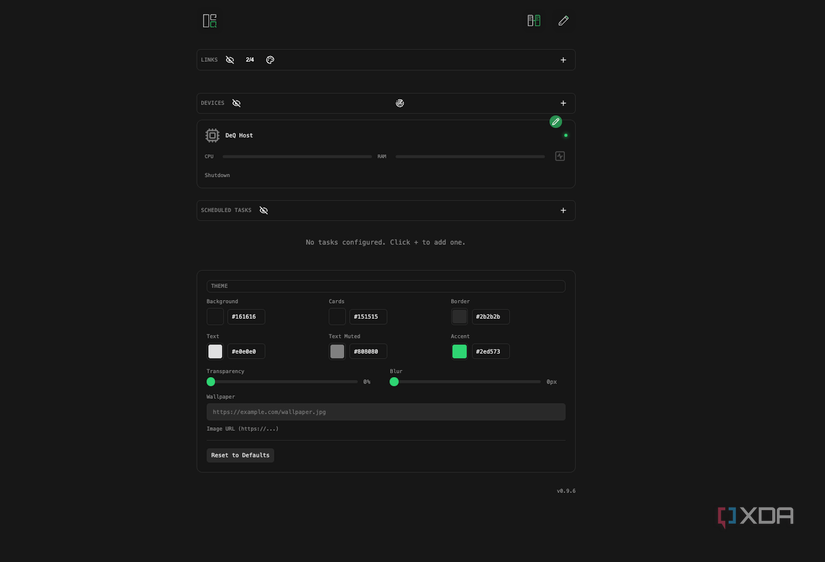825x562 pixels.
Task: Click the Devices chart icon
Action: [x=400, y=103]
